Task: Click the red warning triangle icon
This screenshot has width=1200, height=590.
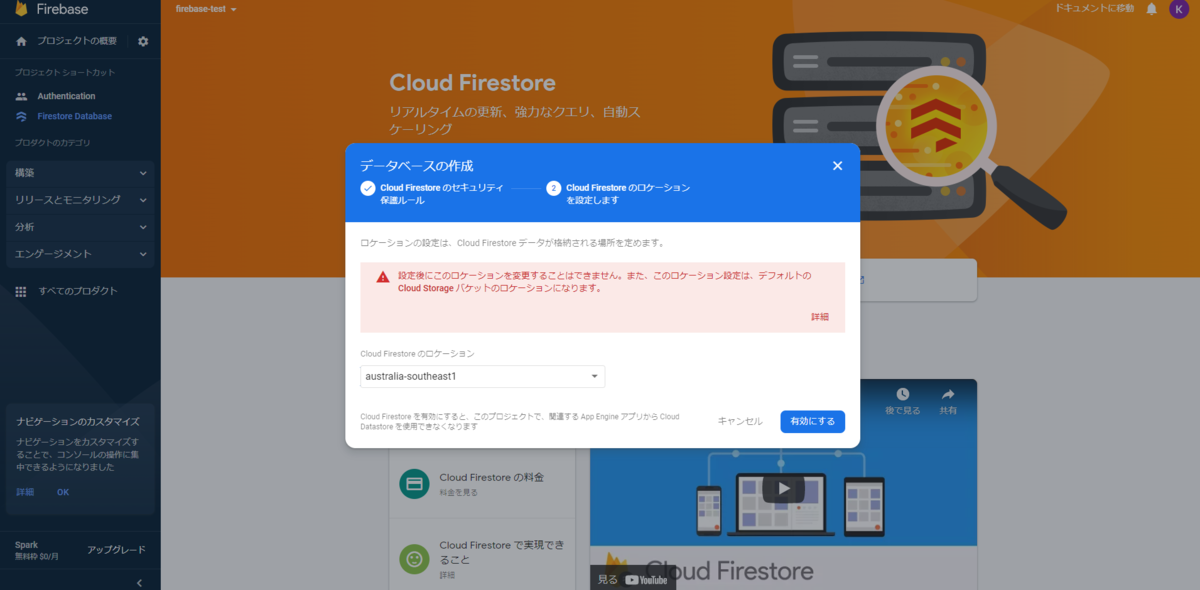Action: tap(383, 277)
